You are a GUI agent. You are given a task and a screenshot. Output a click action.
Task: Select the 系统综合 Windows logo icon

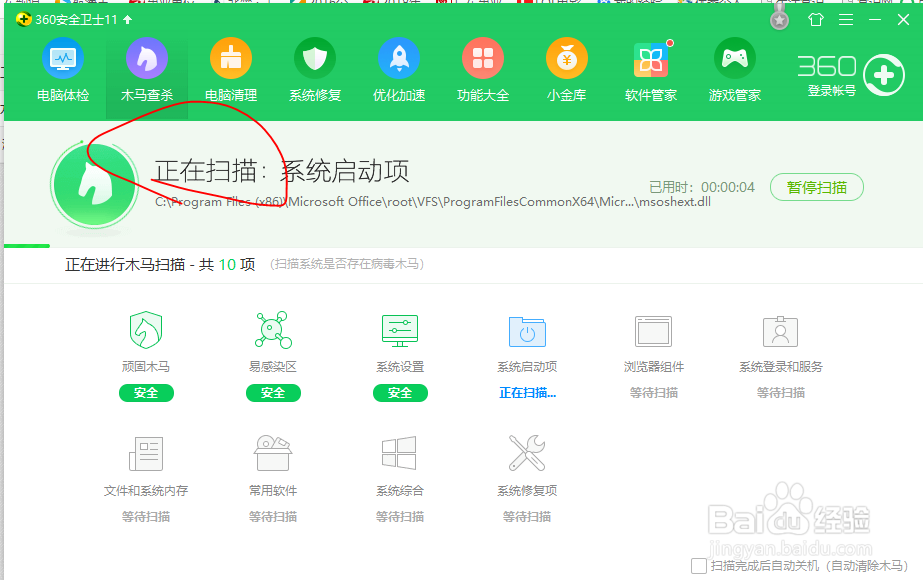[x=400, y=453]
